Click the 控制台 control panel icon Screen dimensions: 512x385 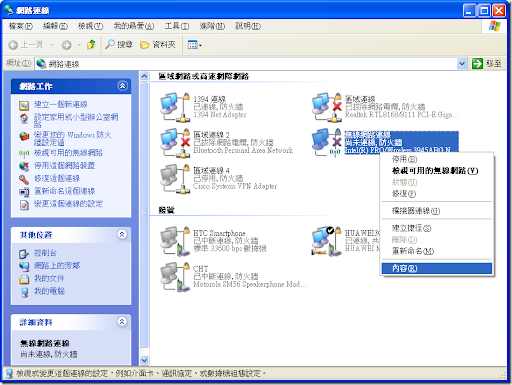24,254
